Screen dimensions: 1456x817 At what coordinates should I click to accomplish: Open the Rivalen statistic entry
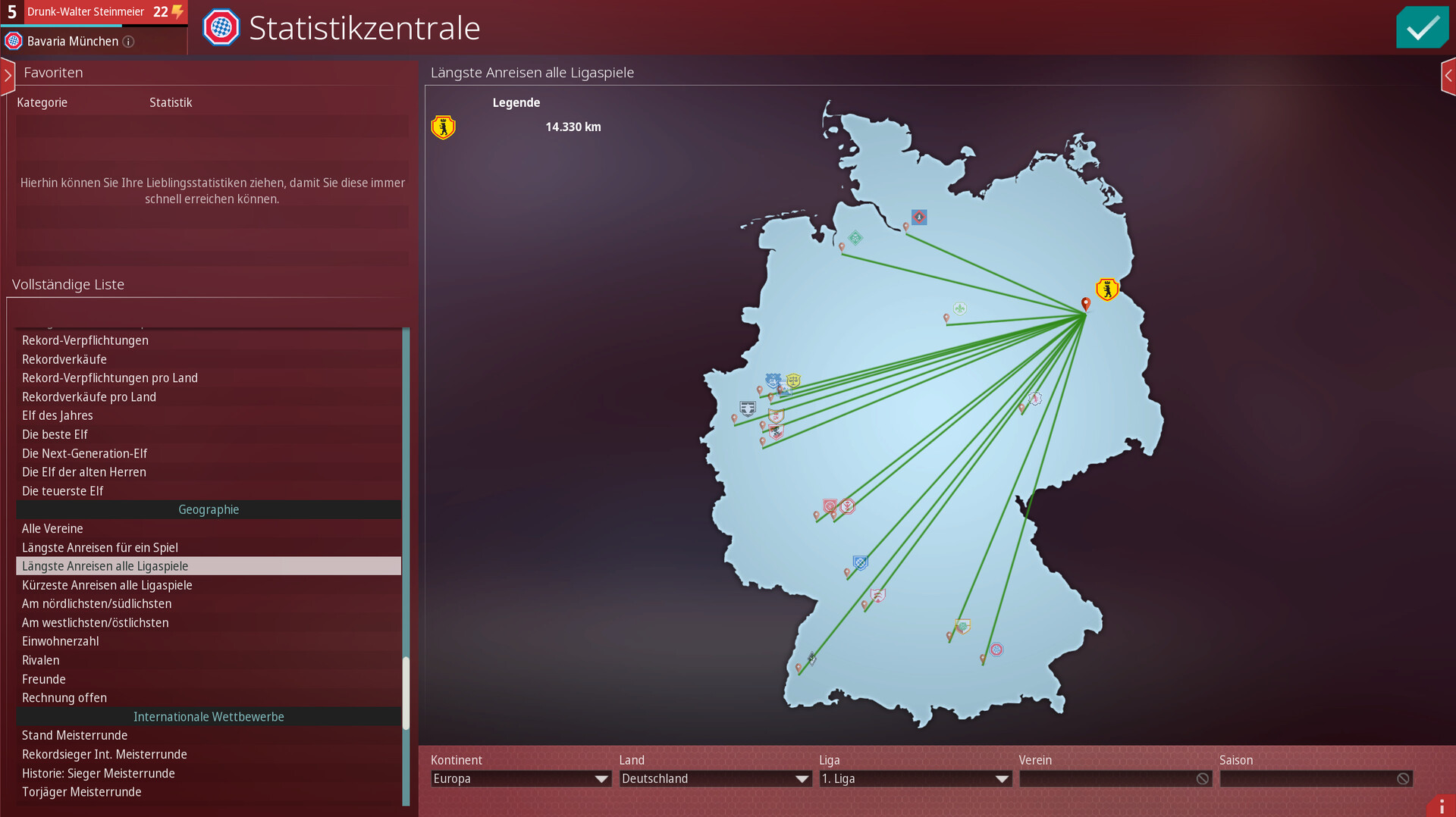tap(41, 660)
